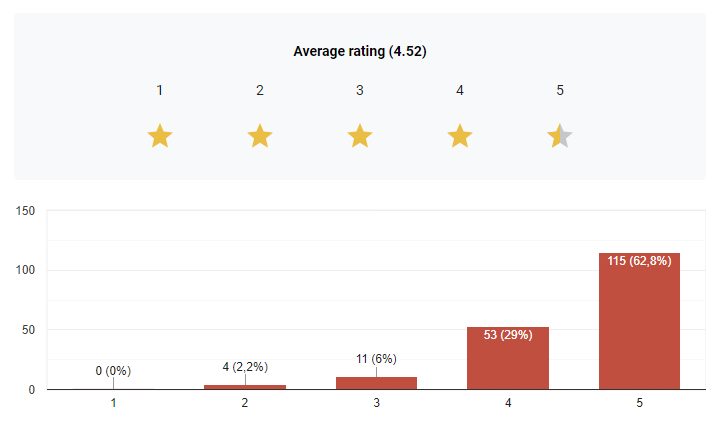Click the first gold star
This screenshot has height=423, width=713.
coord(160,136)
